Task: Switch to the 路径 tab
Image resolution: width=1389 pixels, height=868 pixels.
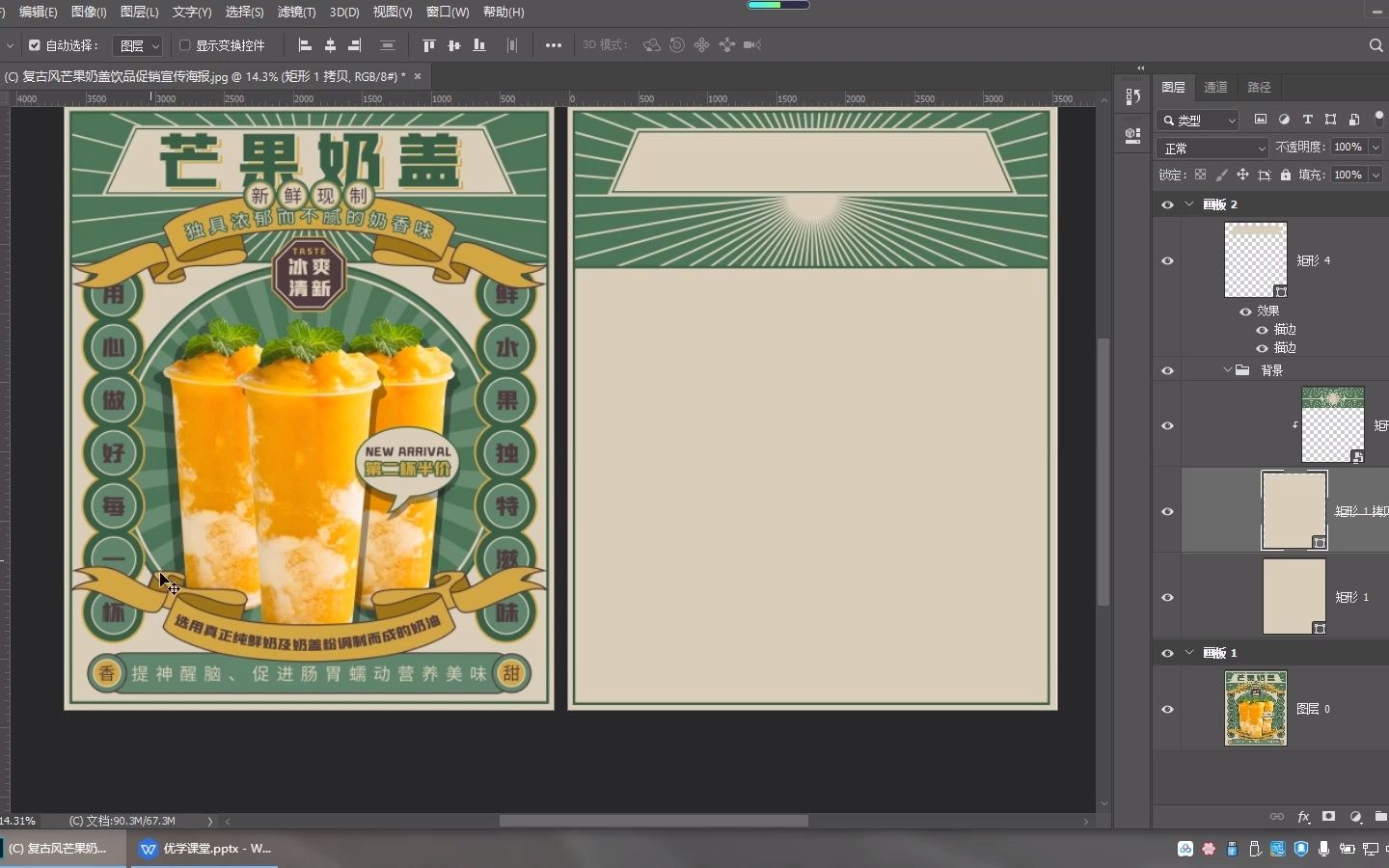Action: tap(1259, 87)
